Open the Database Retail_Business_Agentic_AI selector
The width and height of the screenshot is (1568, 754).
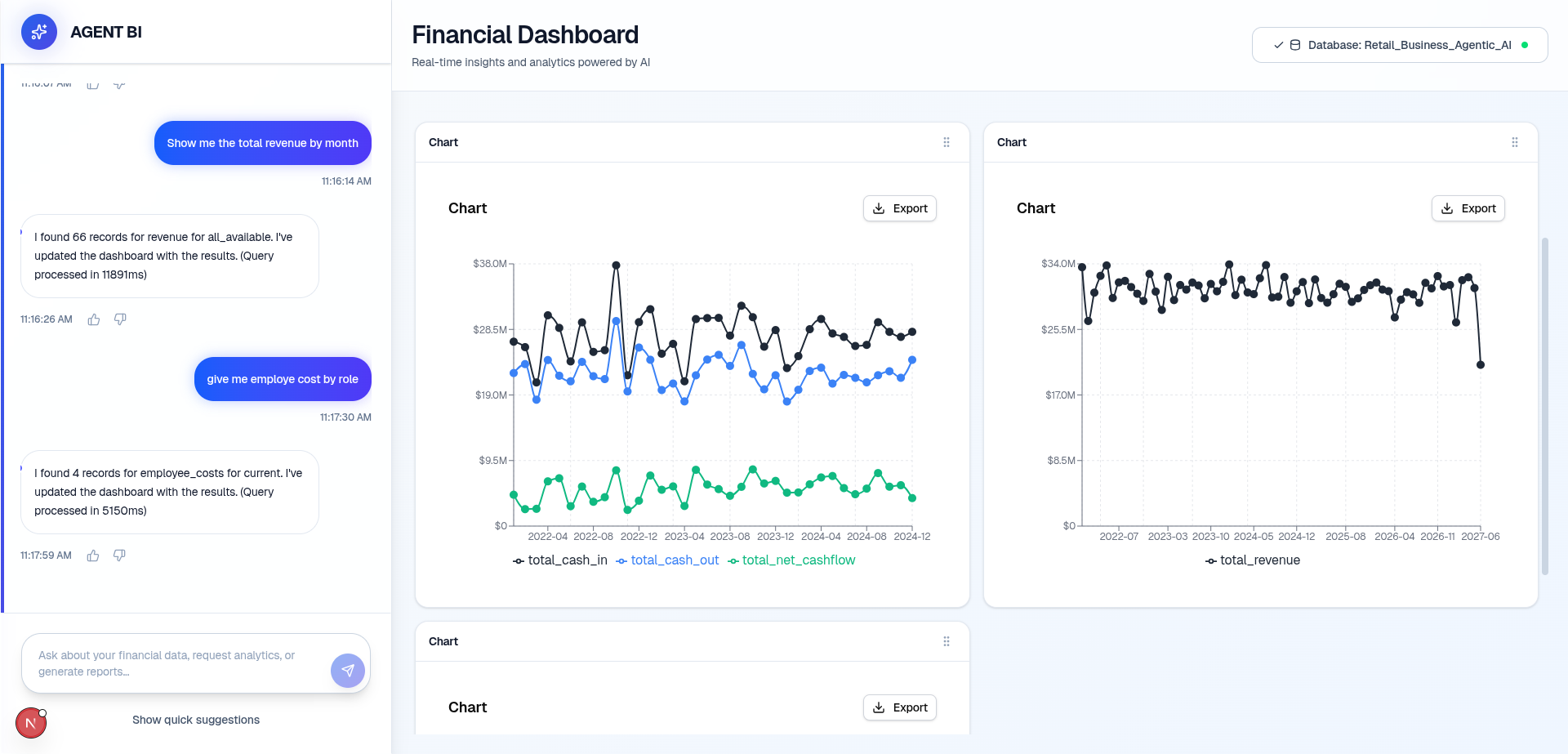[1399, 45]
